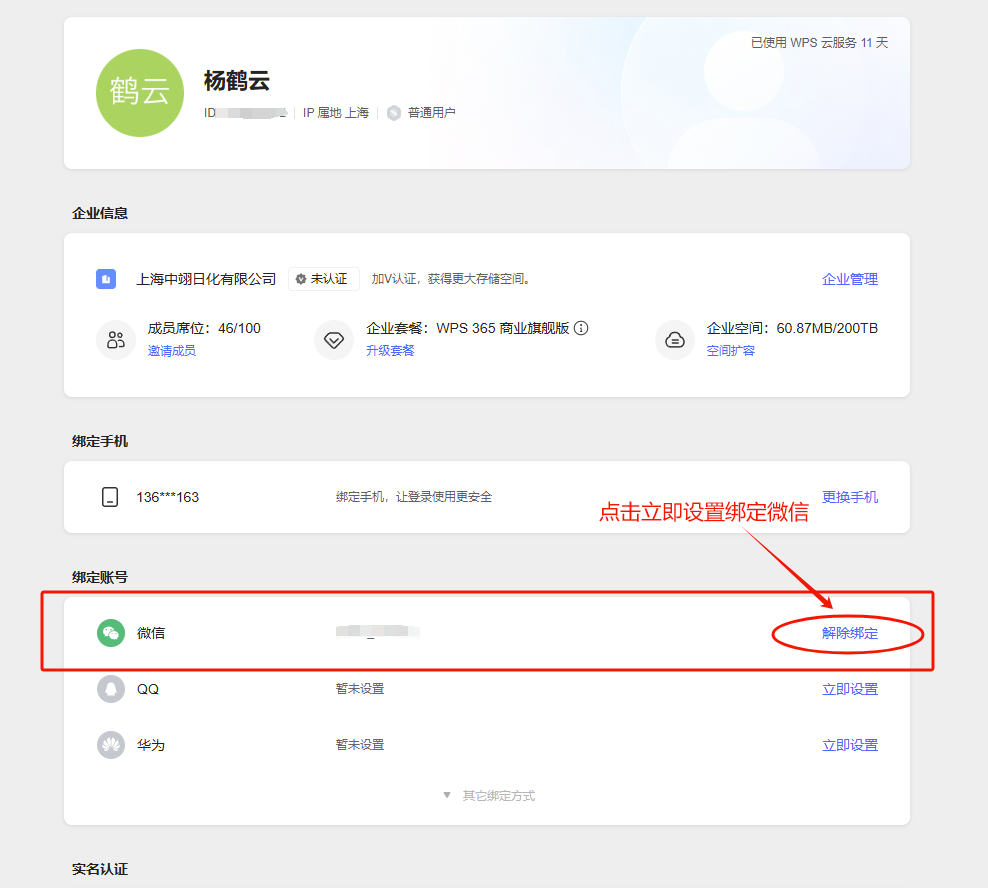Click the grey QQ penguin icon
Viewport: 988px width, 888px height.
click(x=111, y=689)
